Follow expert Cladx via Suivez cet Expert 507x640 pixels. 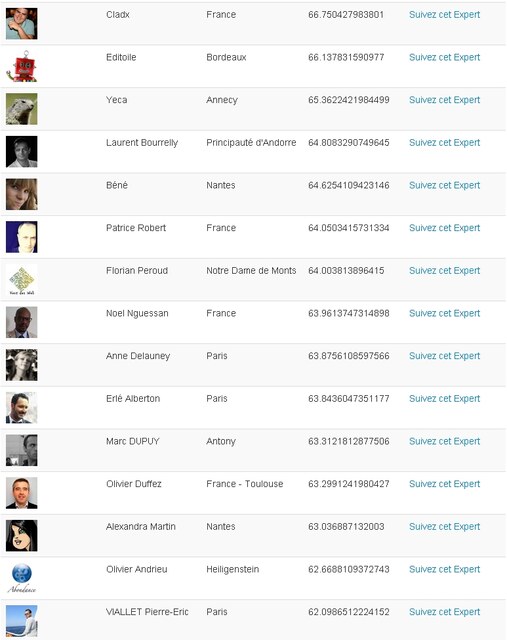pyautogui.click(x=445, y=15)
